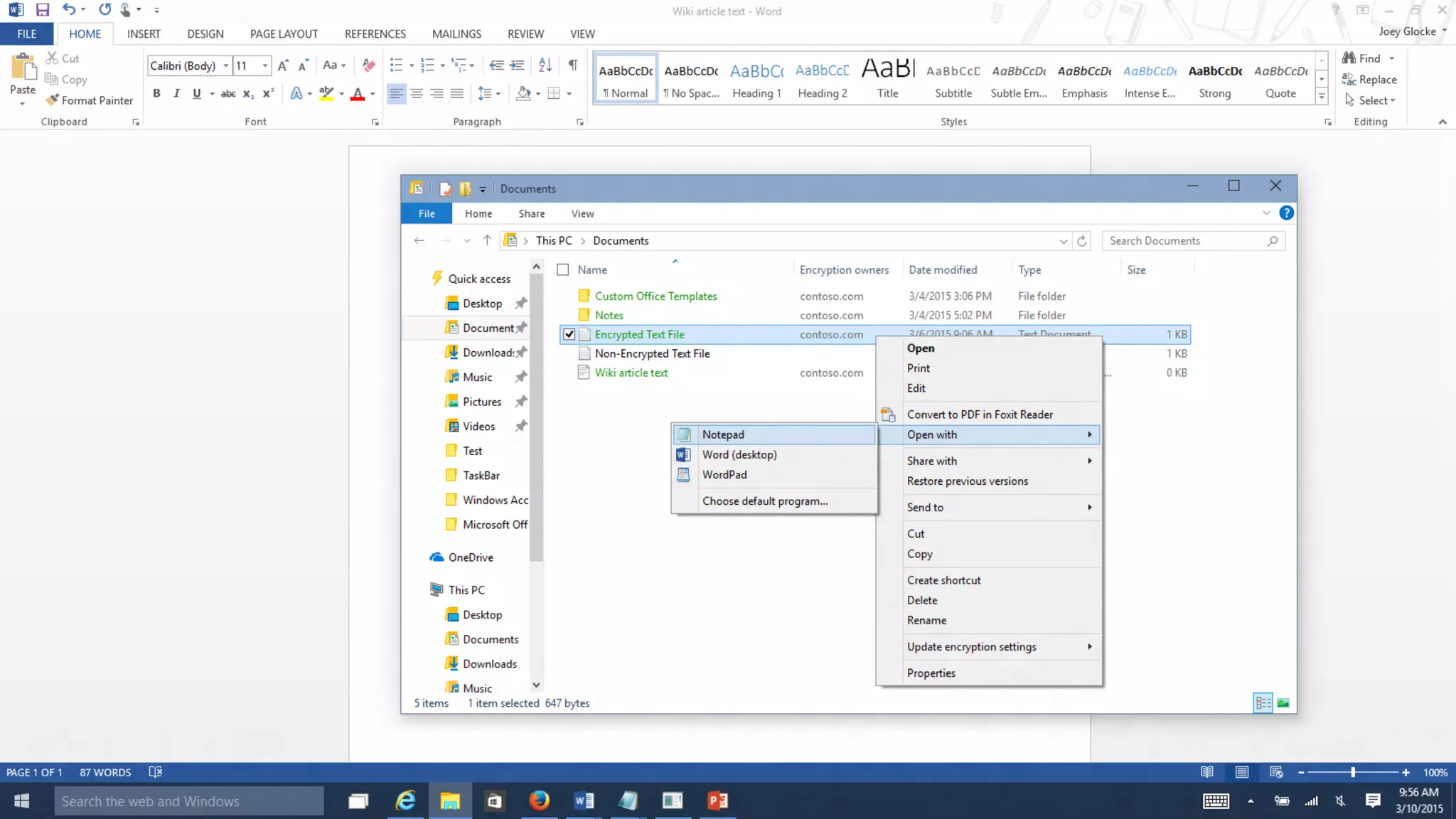Viewport: 1456px width, 819px height.
Task: Switch to the Page Layout ribbon tab
Action: pyautogui.click(x=284, y=33)
